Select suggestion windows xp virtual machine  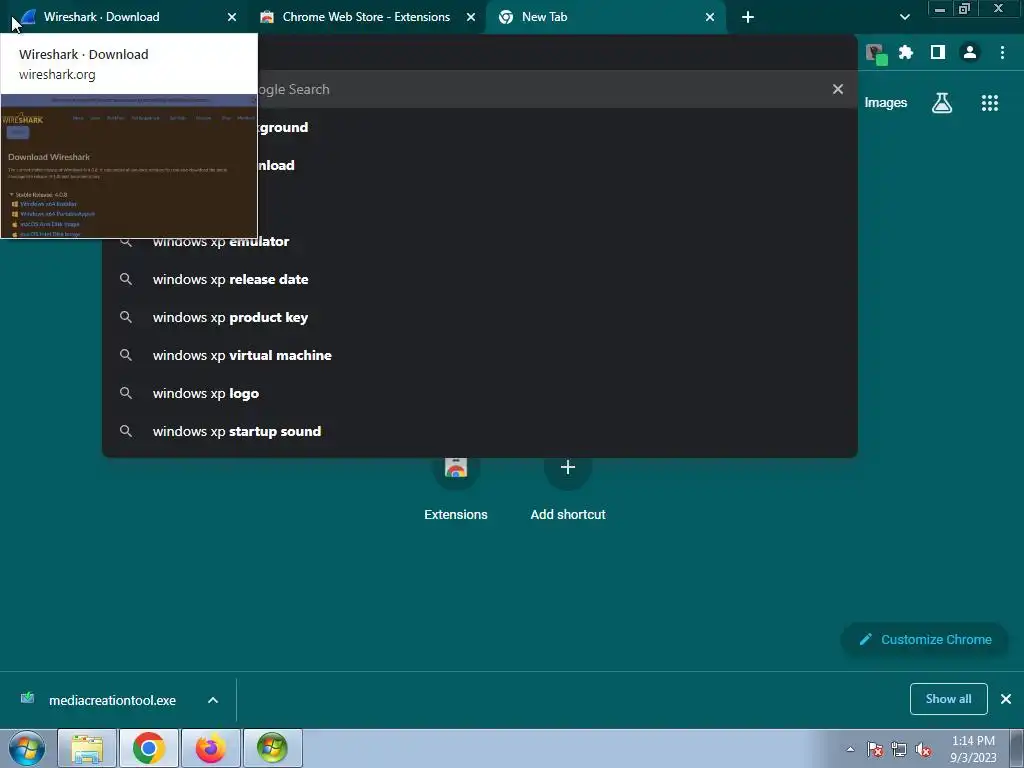480,355
